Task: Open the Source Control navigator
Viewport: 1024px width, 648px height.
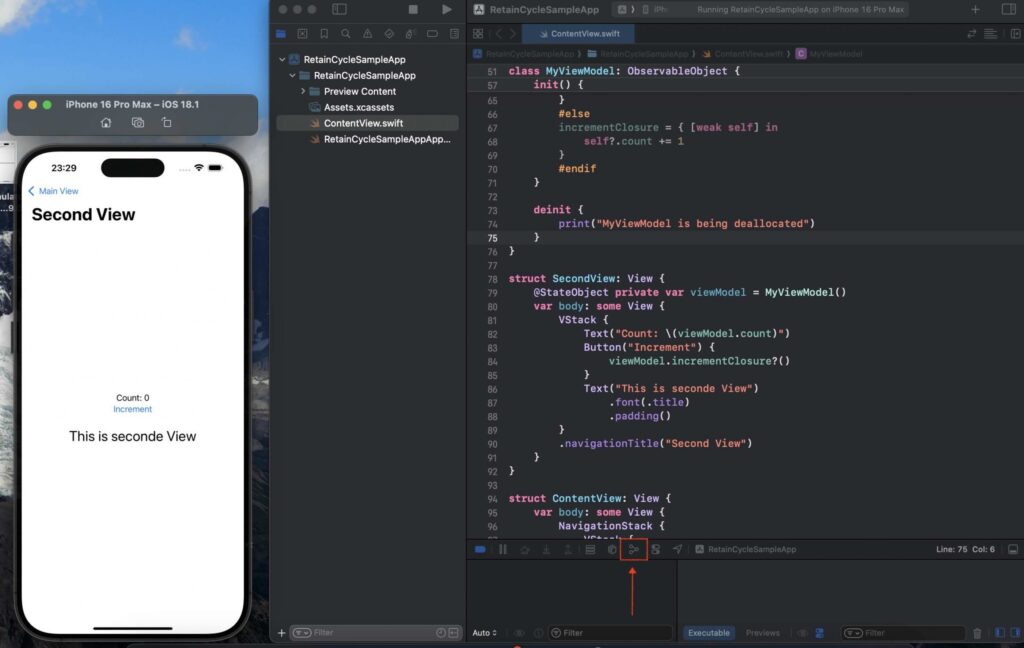Action: pos(302,34)
